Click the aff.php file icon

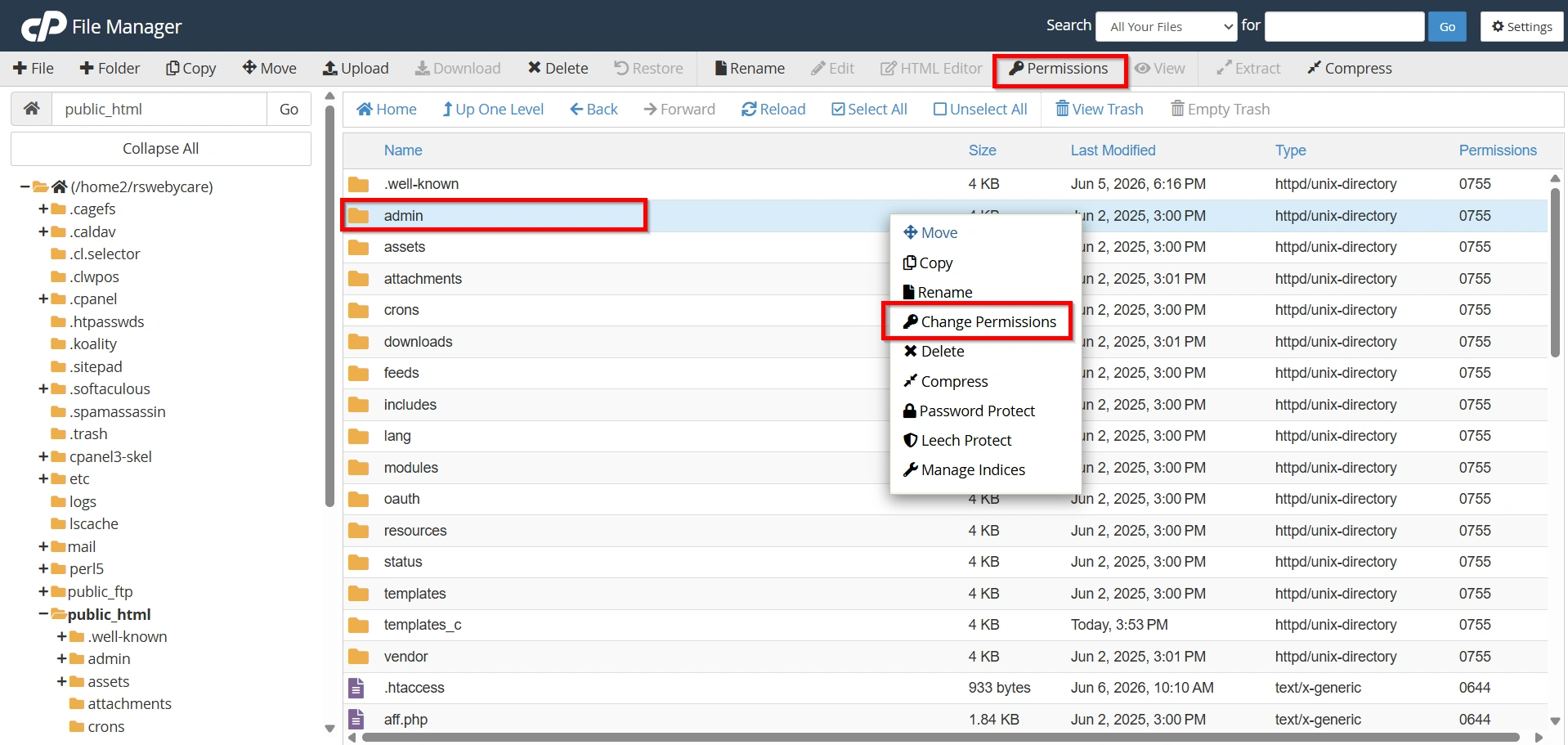coord(356,720)
